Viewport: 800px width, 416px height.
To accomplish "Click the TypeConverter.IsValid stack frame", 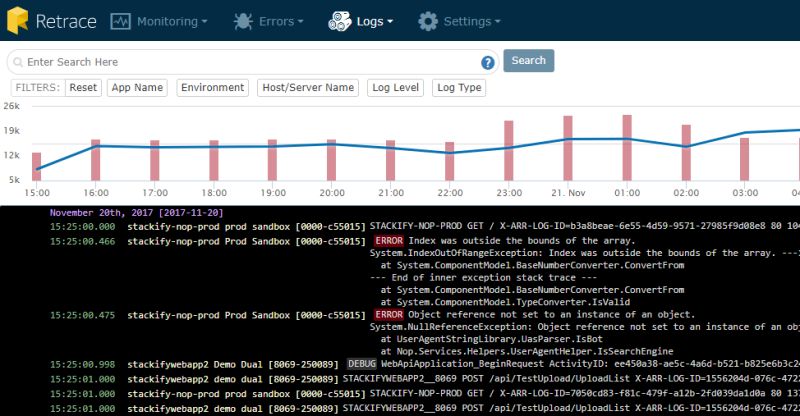I will point(505,302).
